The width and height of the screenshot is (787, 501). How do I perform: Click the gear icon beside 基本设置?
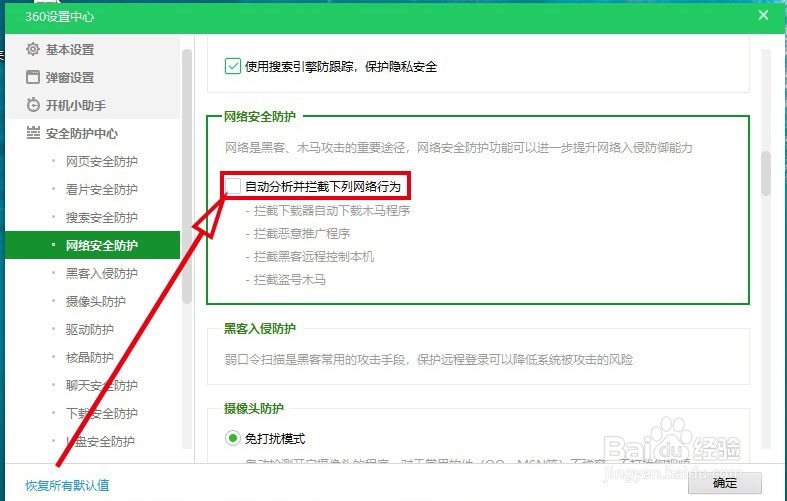[x=33, y=49]
